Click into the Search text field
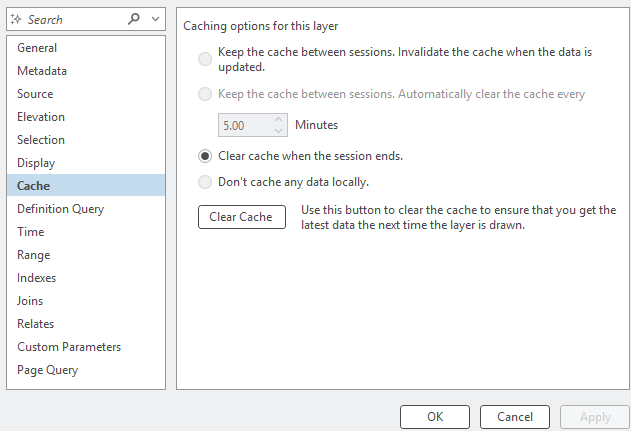This screenshot has height=431, width=631. pyautogui.click(x=74, y=19)
